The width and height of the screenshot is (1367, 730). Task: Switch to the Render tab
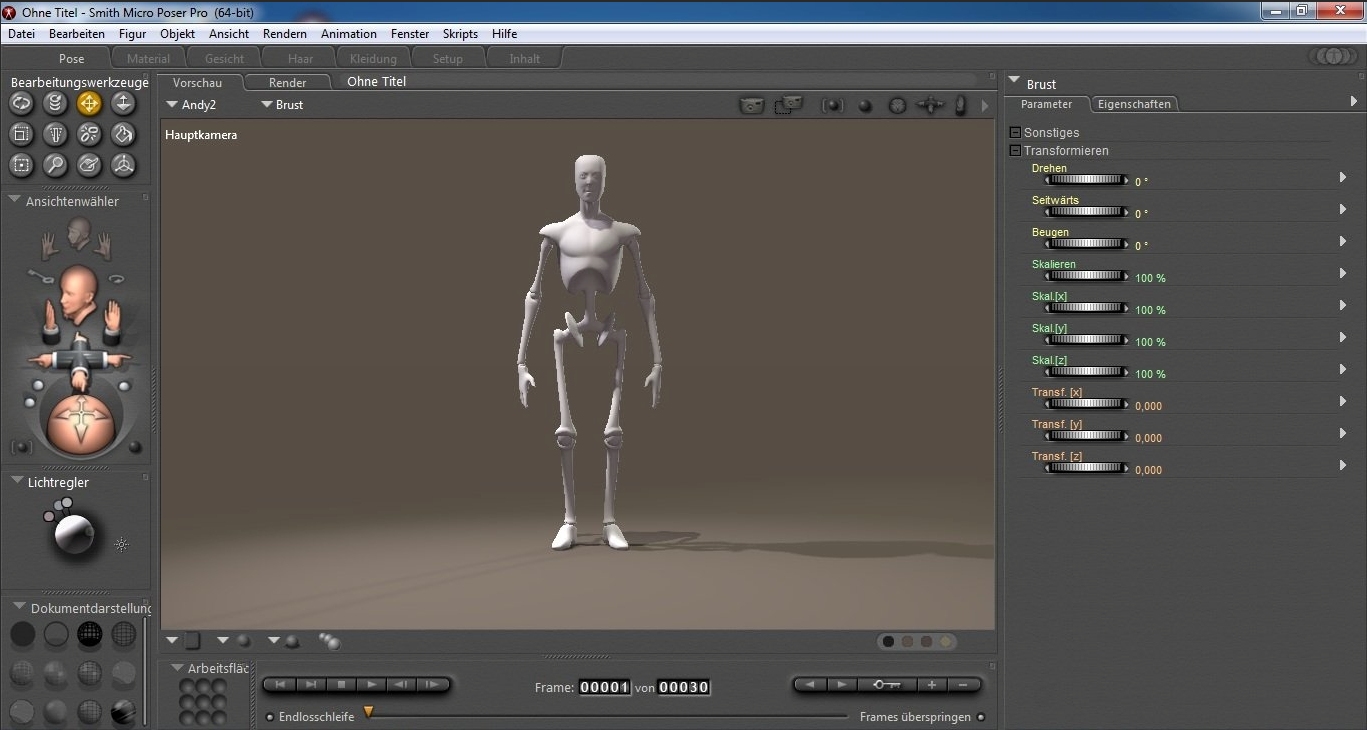click(x=287, y=82)
